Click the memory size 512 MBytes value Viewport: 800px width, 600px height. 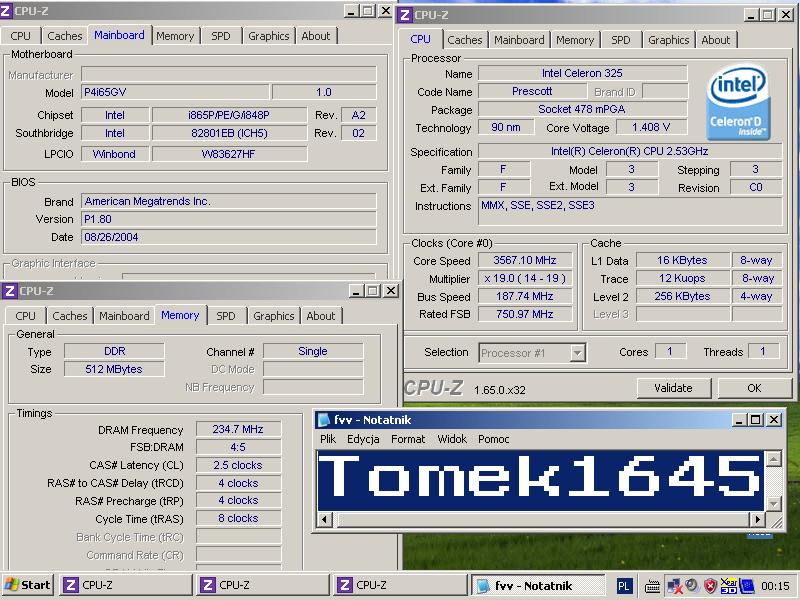point(114,369)
